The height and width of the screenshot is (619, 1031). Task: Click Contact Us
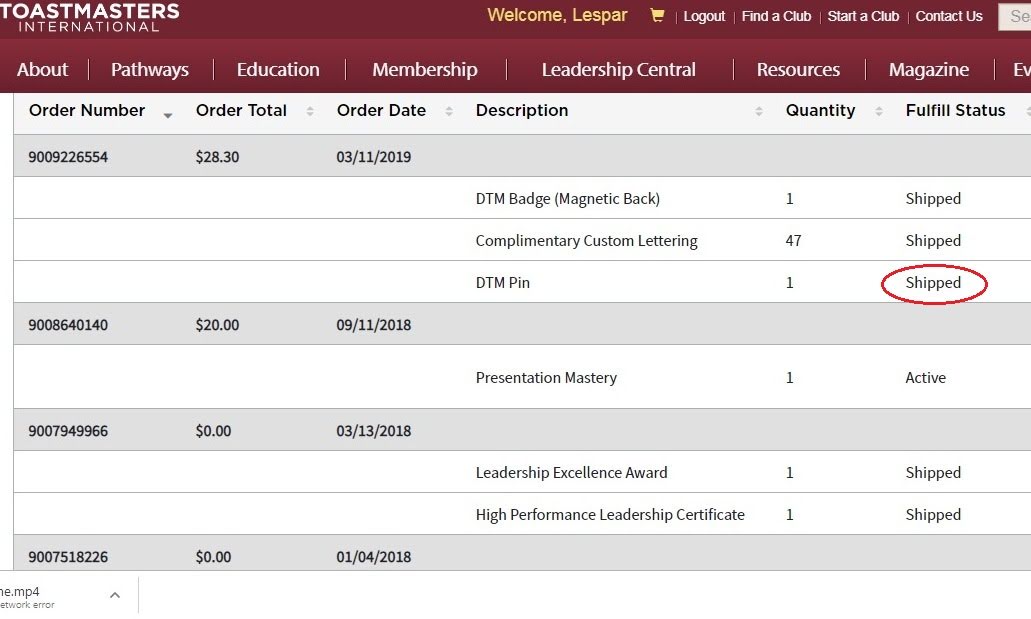pos(948,17)
